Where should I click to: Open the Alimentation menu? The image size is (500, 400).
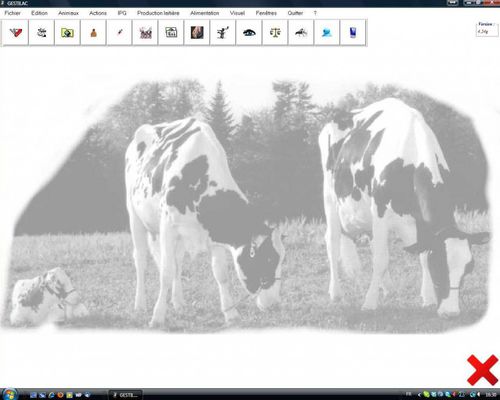204,13
